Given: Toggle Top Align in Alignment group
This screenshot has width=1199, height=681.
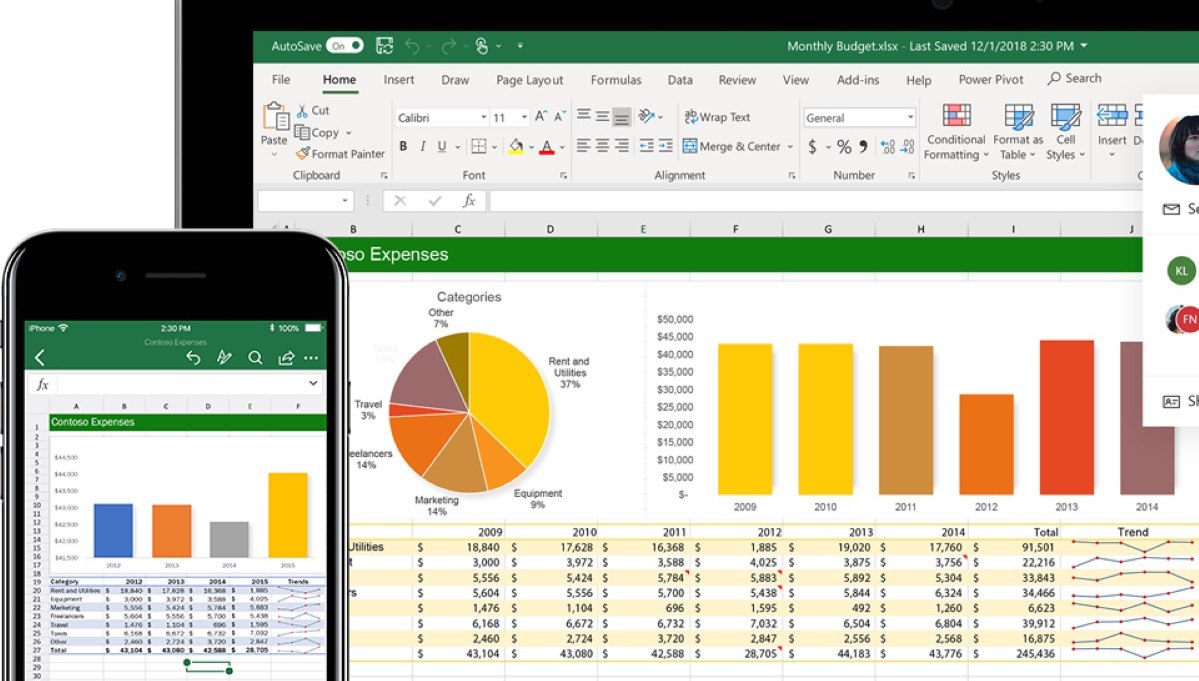Looking at the screenshot, I should click(x=583, y=116).
